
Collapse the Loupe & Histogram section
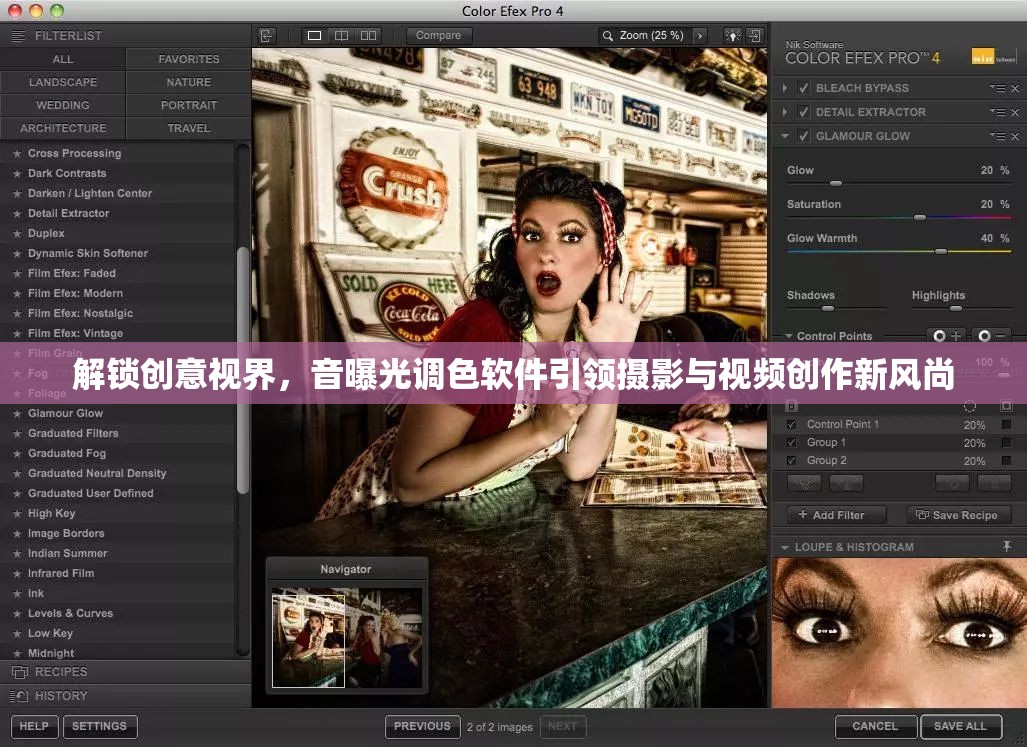[x=784, y=547]
